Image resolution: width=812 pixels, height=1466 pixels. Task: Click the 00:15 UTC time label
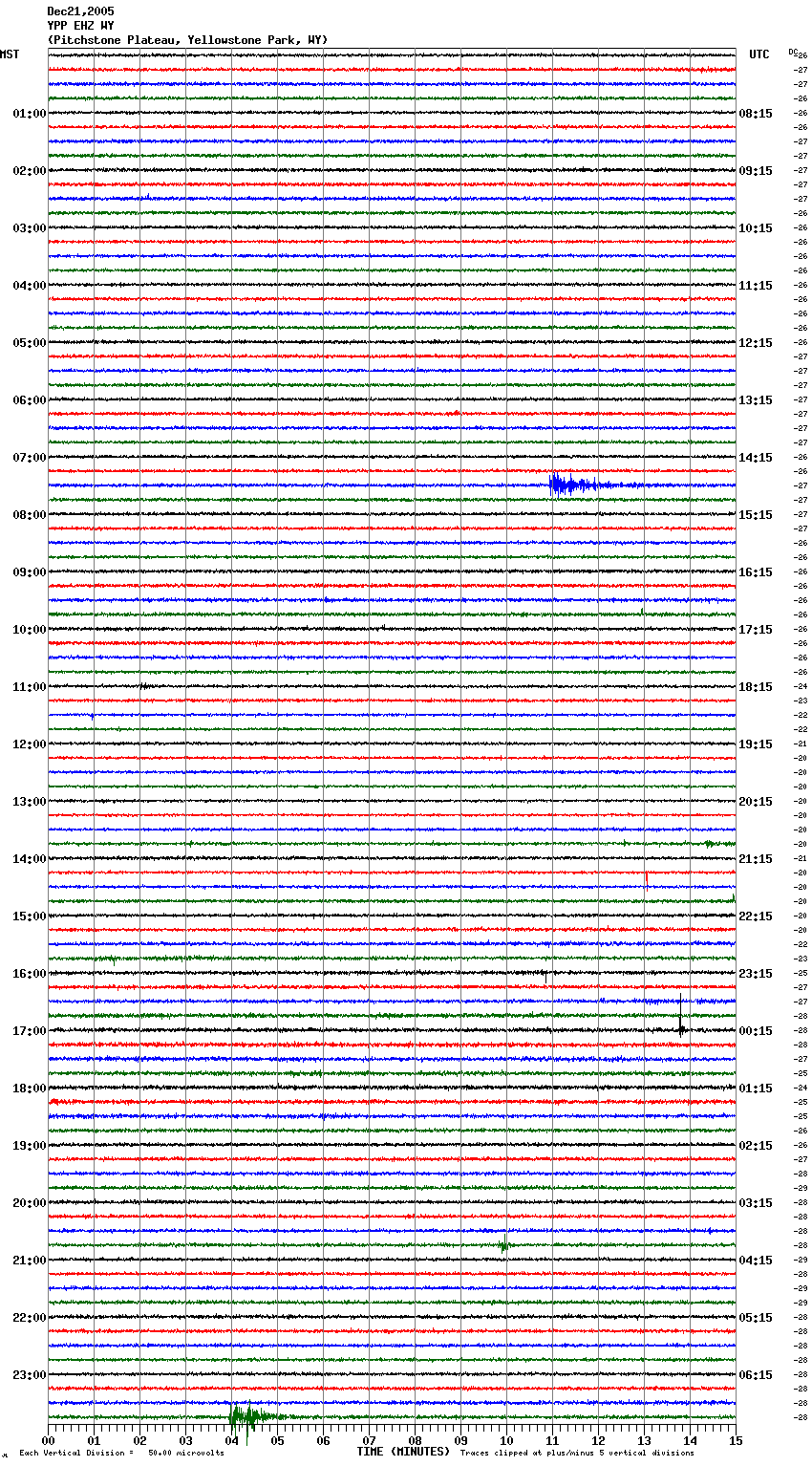click(x=756, y=1031)
